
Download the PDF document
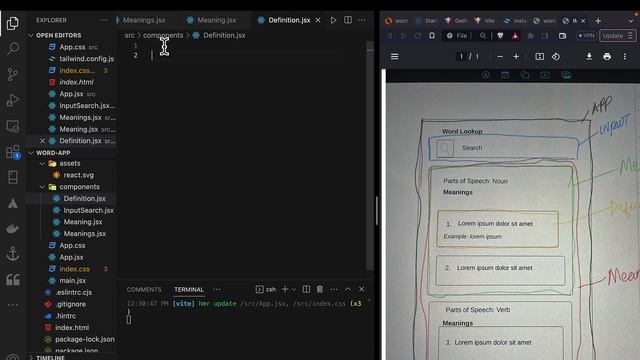click(589, 57)
